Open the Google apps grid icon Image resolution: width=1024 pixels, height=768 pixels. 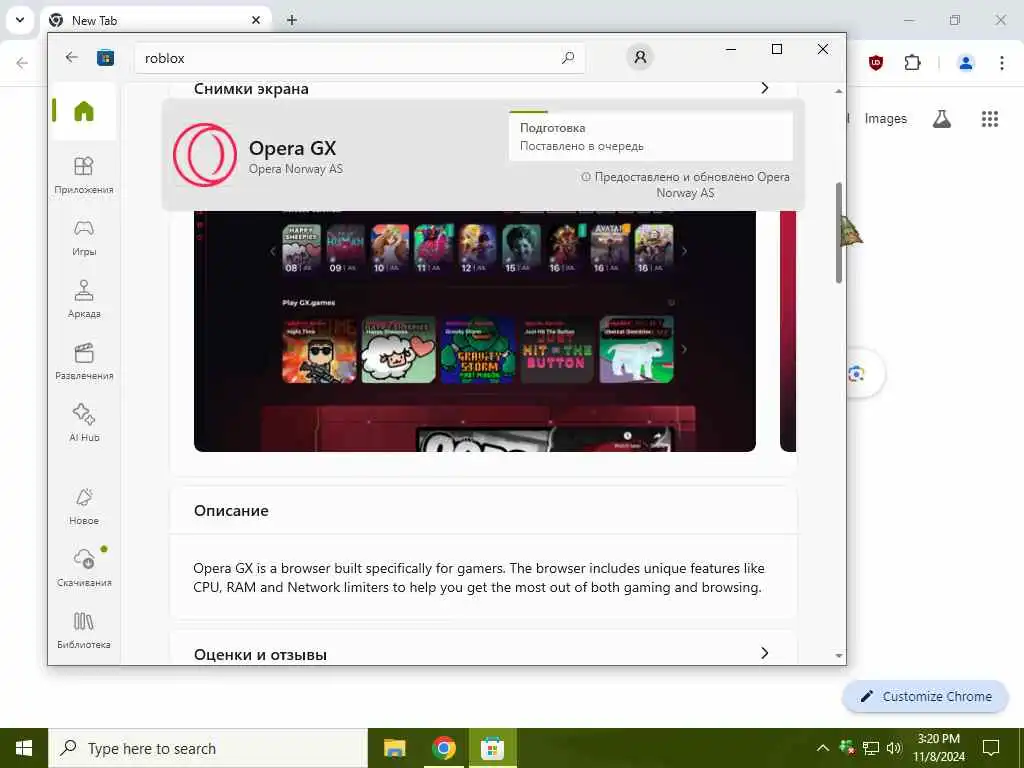click(x=990, y=119)
